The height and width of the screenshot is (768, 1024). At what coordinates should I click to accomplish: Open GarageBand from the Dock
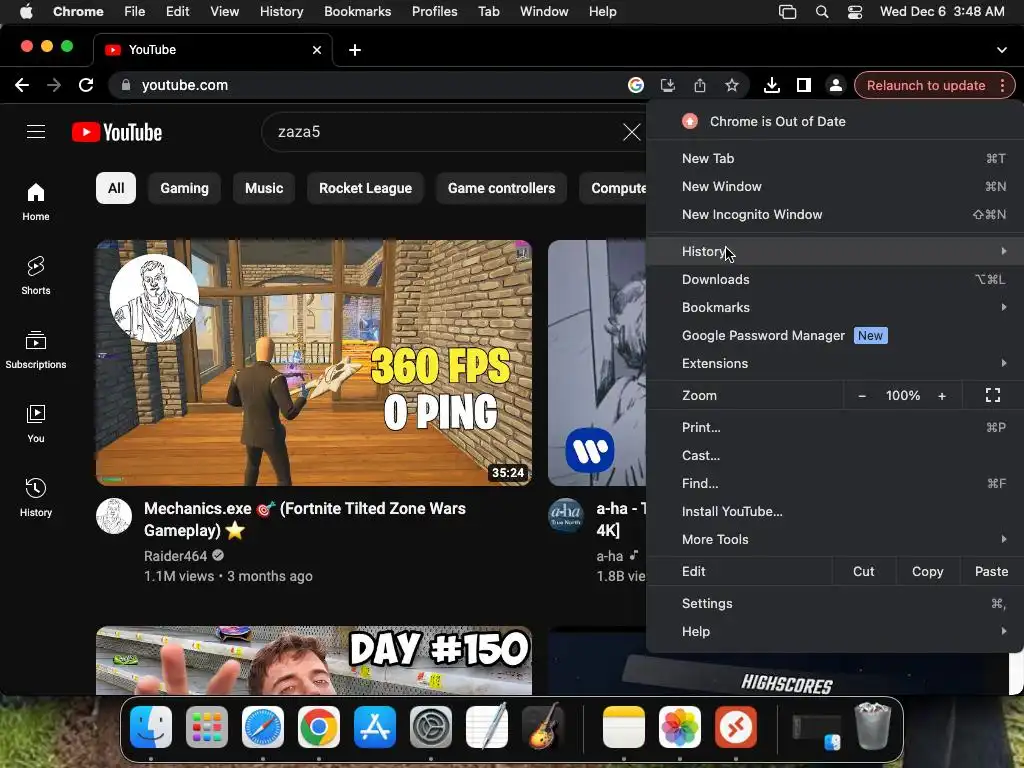click(x=543, y=726)
